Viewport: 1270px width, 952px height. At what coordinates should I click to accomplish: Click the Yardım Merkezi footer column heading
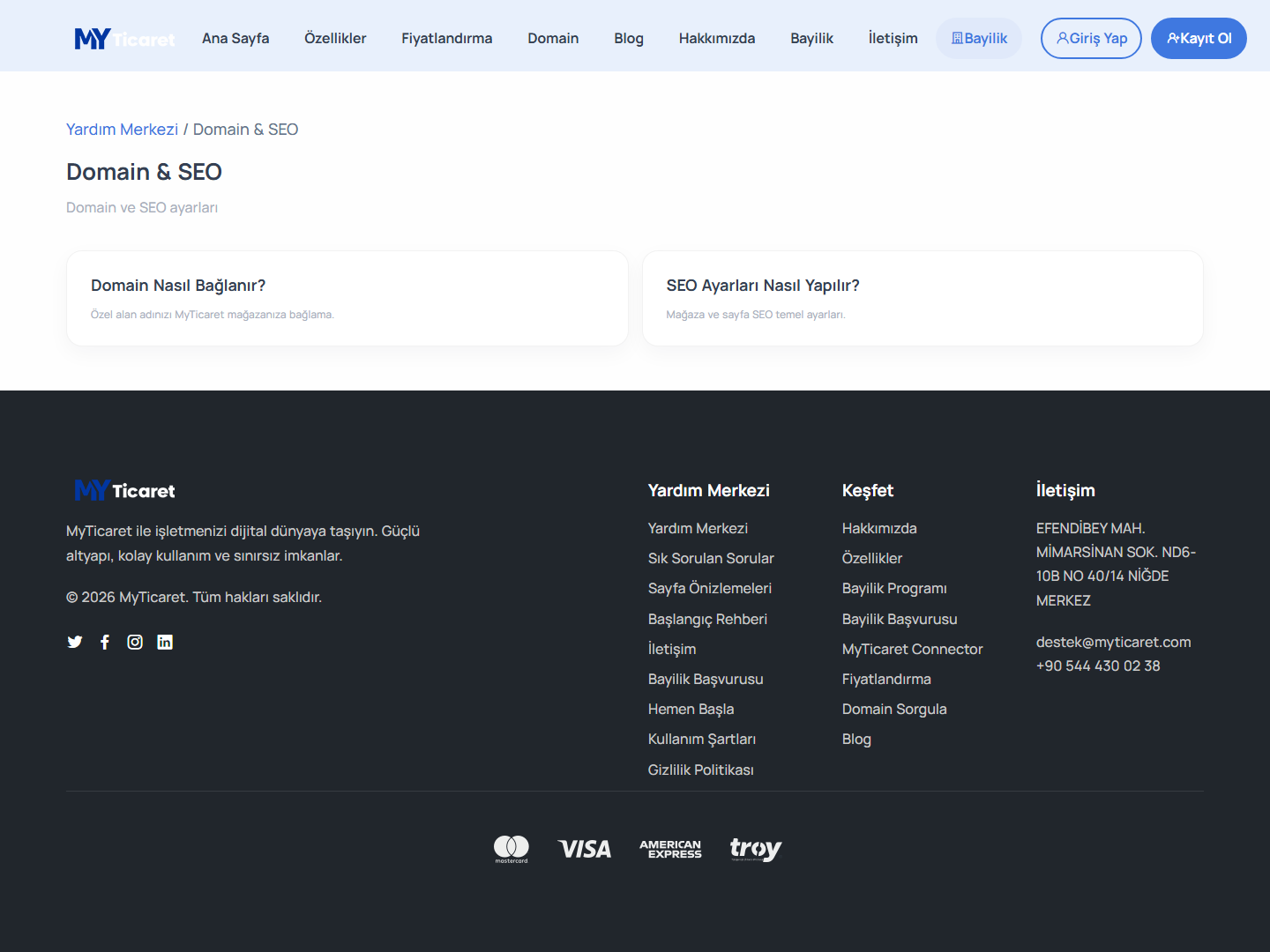point(709,490)
